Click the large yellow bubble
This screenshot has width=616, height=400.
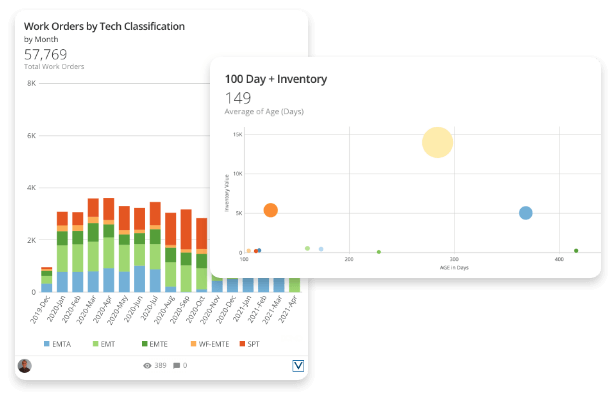point(437,142)
